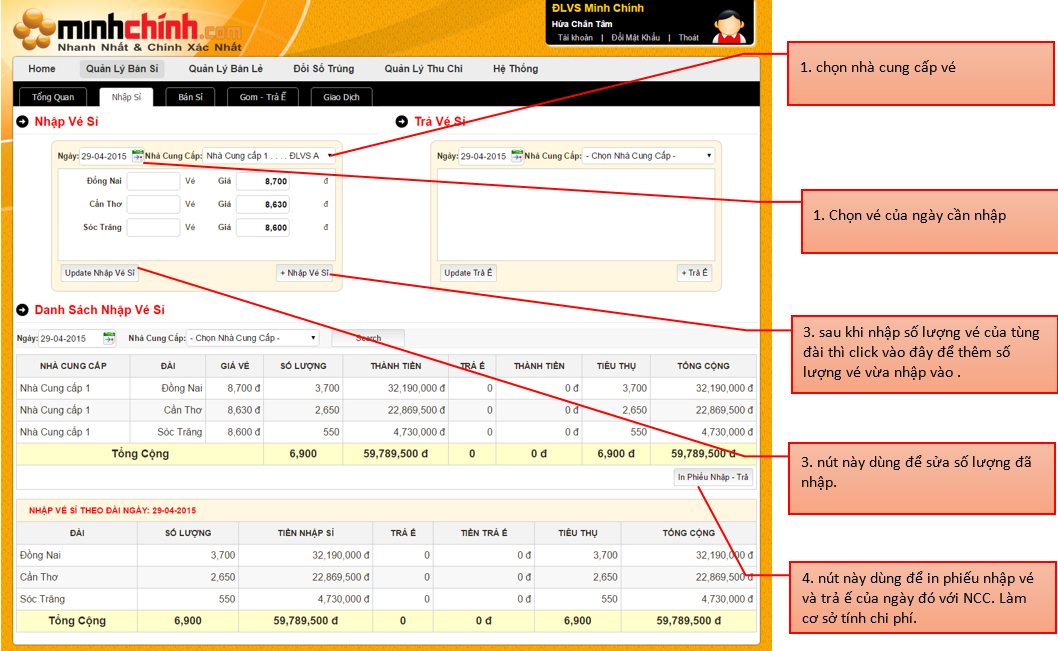The width and height of the screenshot is (1058, 651).
Task: Open the Quản Lý Bán Lẻ menu
Action: point(226,69)
